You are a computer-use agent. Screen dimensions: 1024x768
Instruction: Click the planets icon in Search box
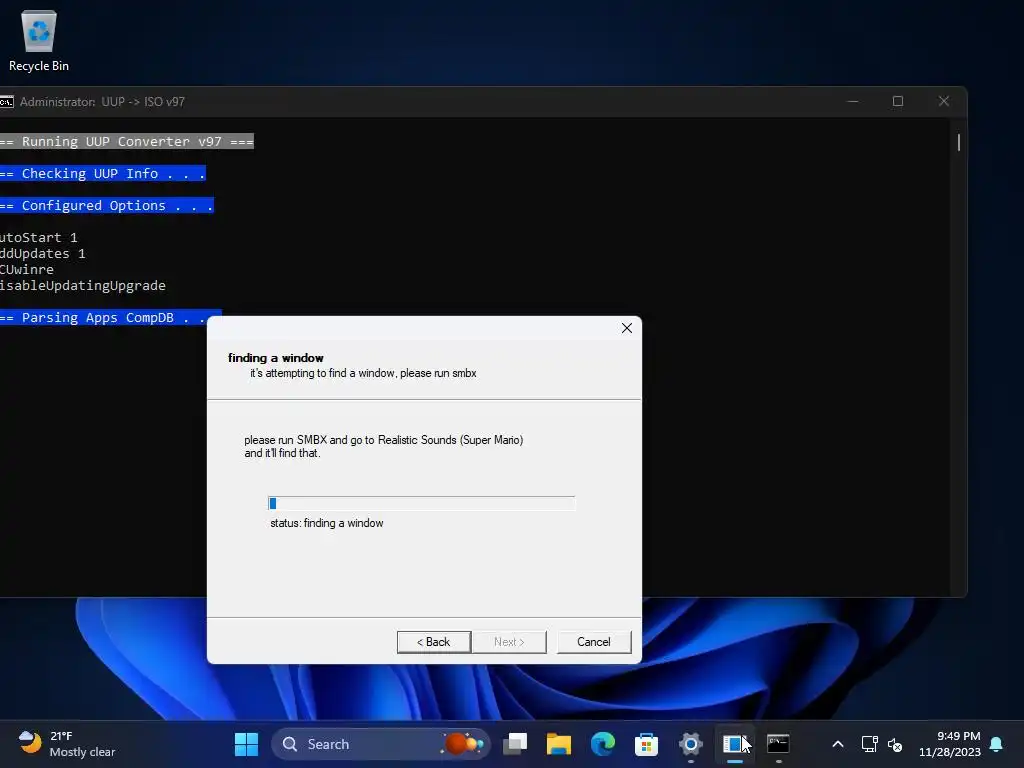[x=462, y=744]
